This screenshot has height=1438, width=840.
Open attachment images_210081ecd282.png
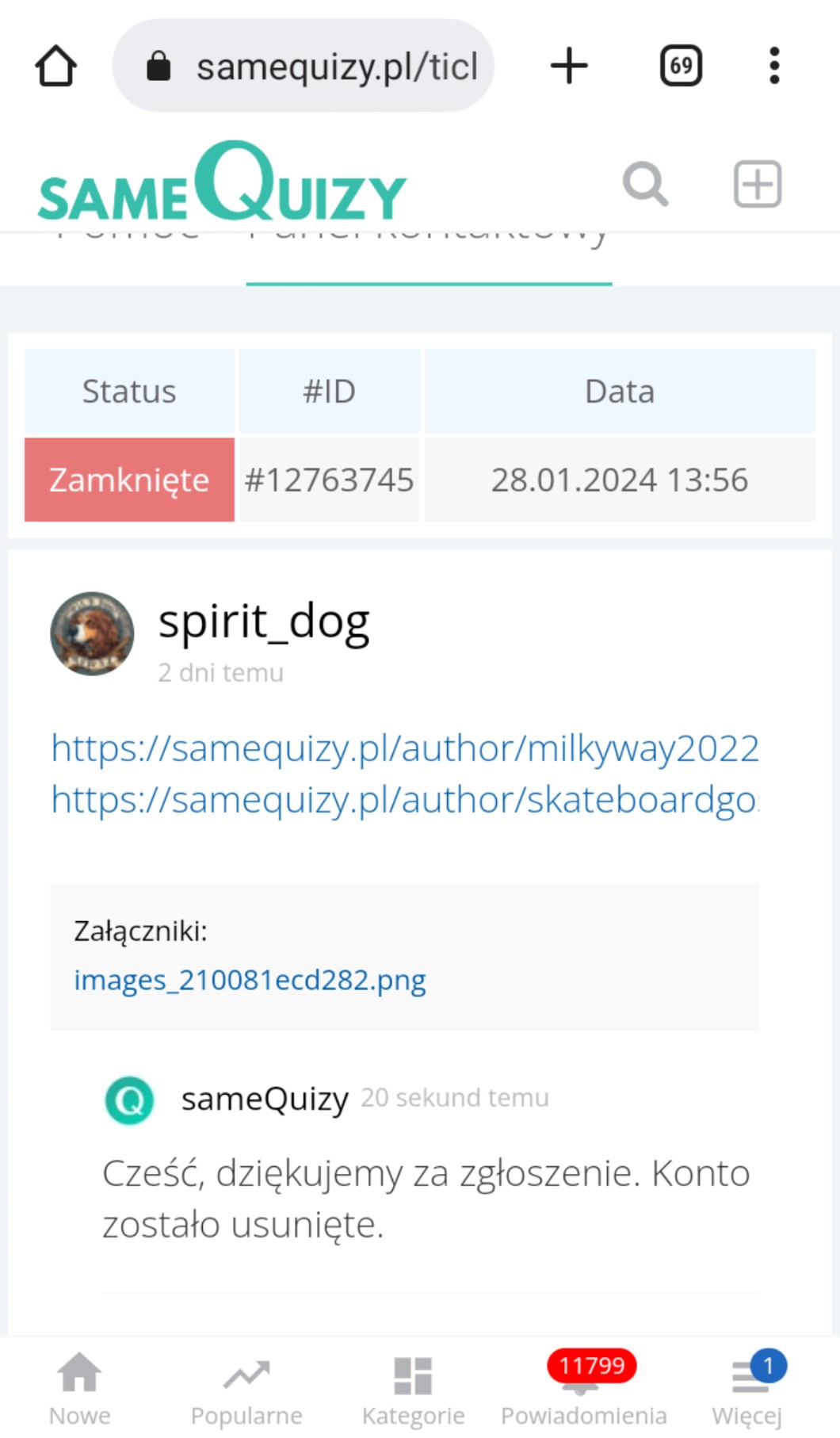[x=250, y=981]
